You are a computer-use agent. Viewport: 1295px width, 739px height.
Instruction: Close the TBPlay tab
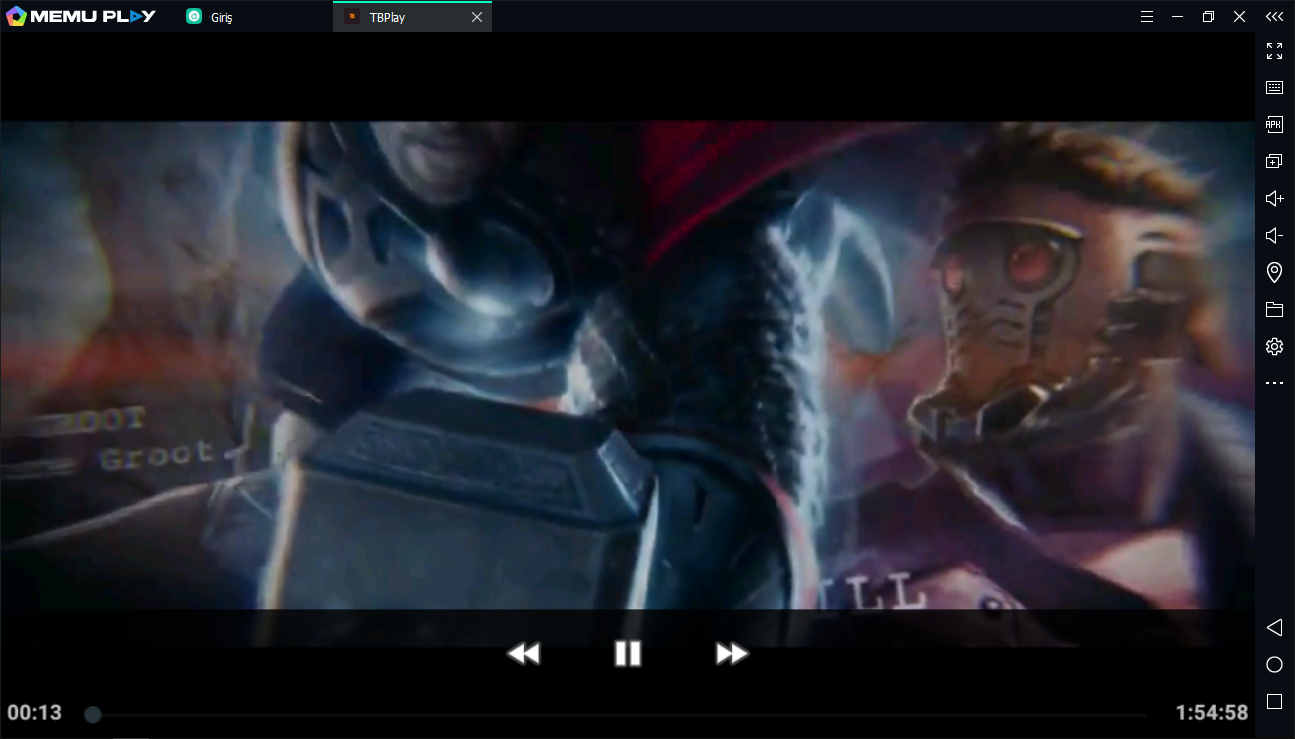(x=477, y=17)
